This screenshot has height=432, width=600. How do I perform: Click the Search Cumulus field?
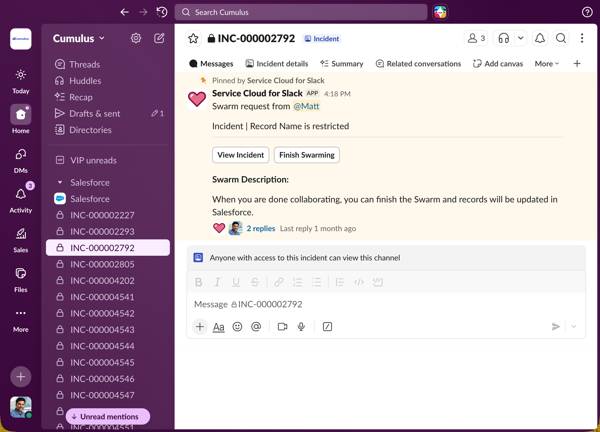(301, 12)
